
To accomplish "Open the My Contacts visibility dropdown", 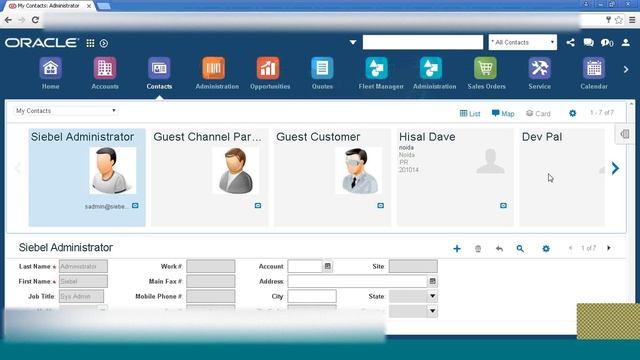I will [66, 111].
